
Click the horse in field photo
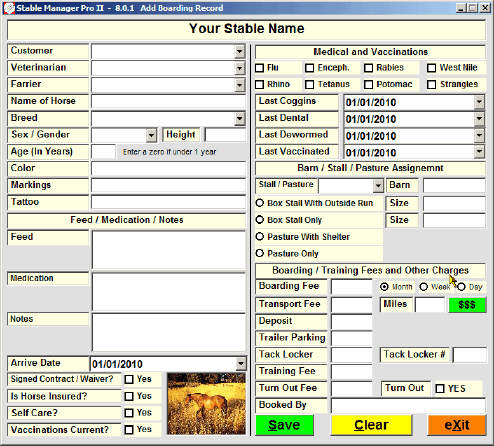tap(206, 404)
